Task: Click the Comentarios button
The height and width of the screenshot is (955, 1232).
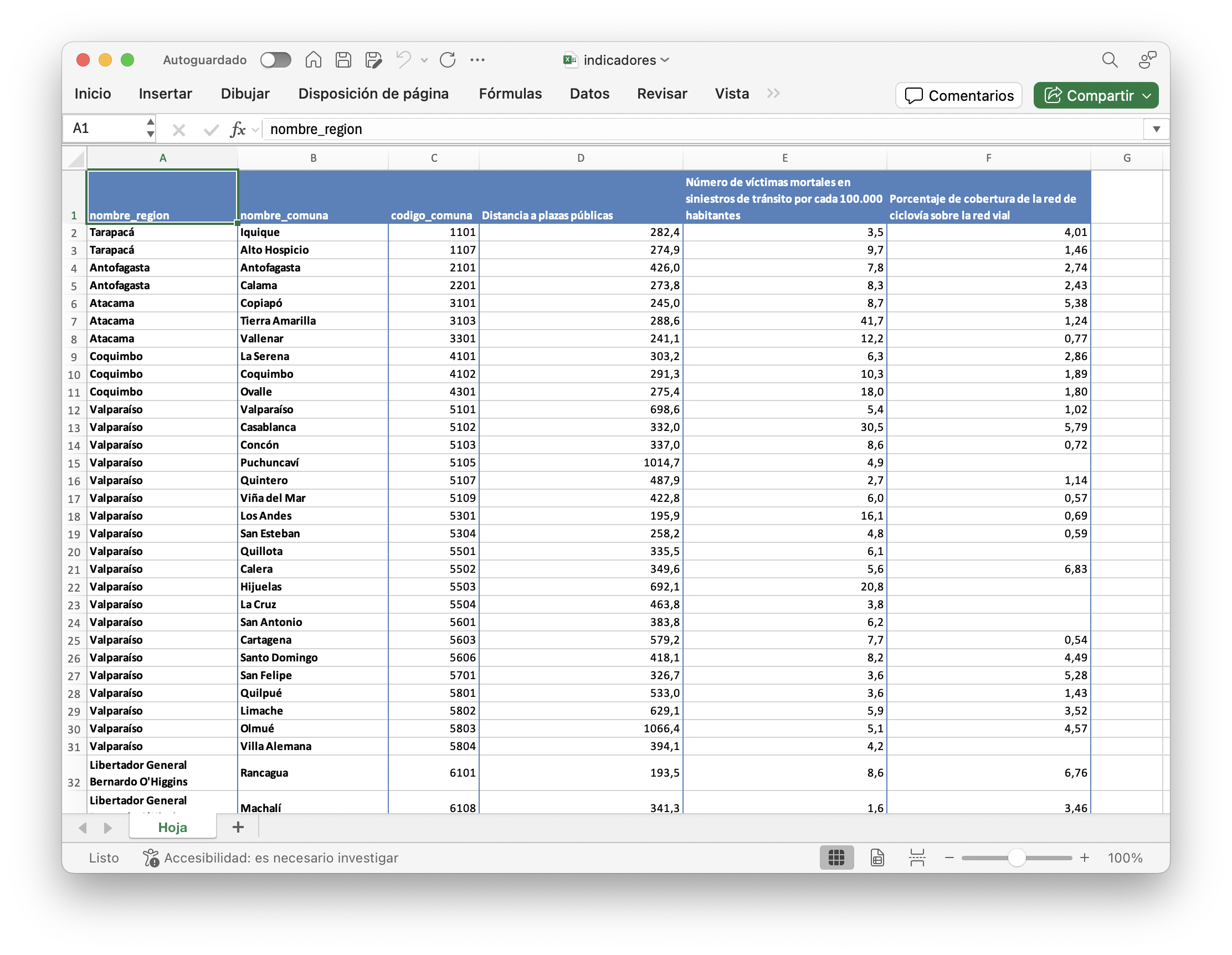Action: [958, 96]
